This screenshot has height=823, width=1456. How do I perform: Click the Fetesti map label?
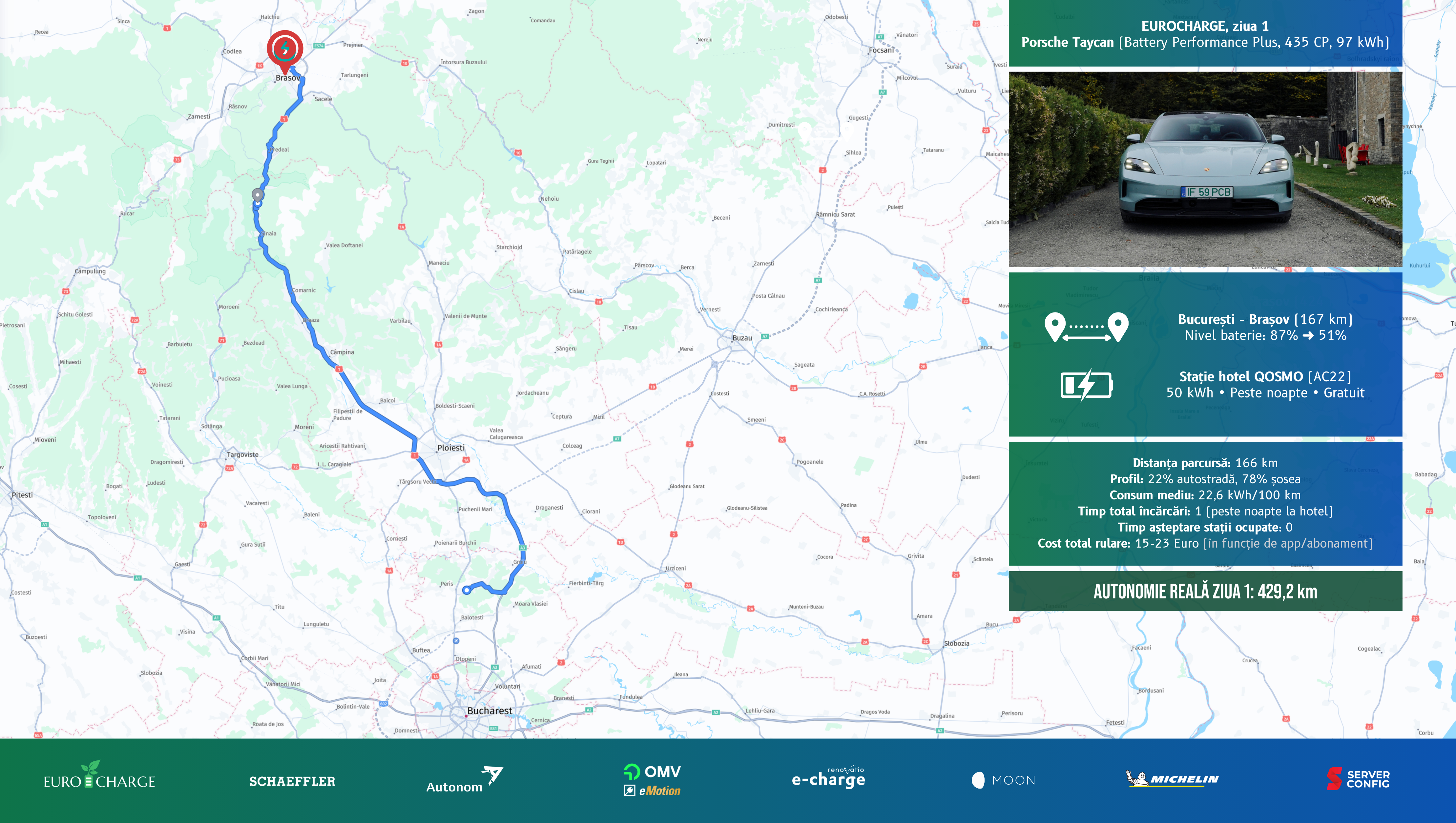[x=1115, y=722]
